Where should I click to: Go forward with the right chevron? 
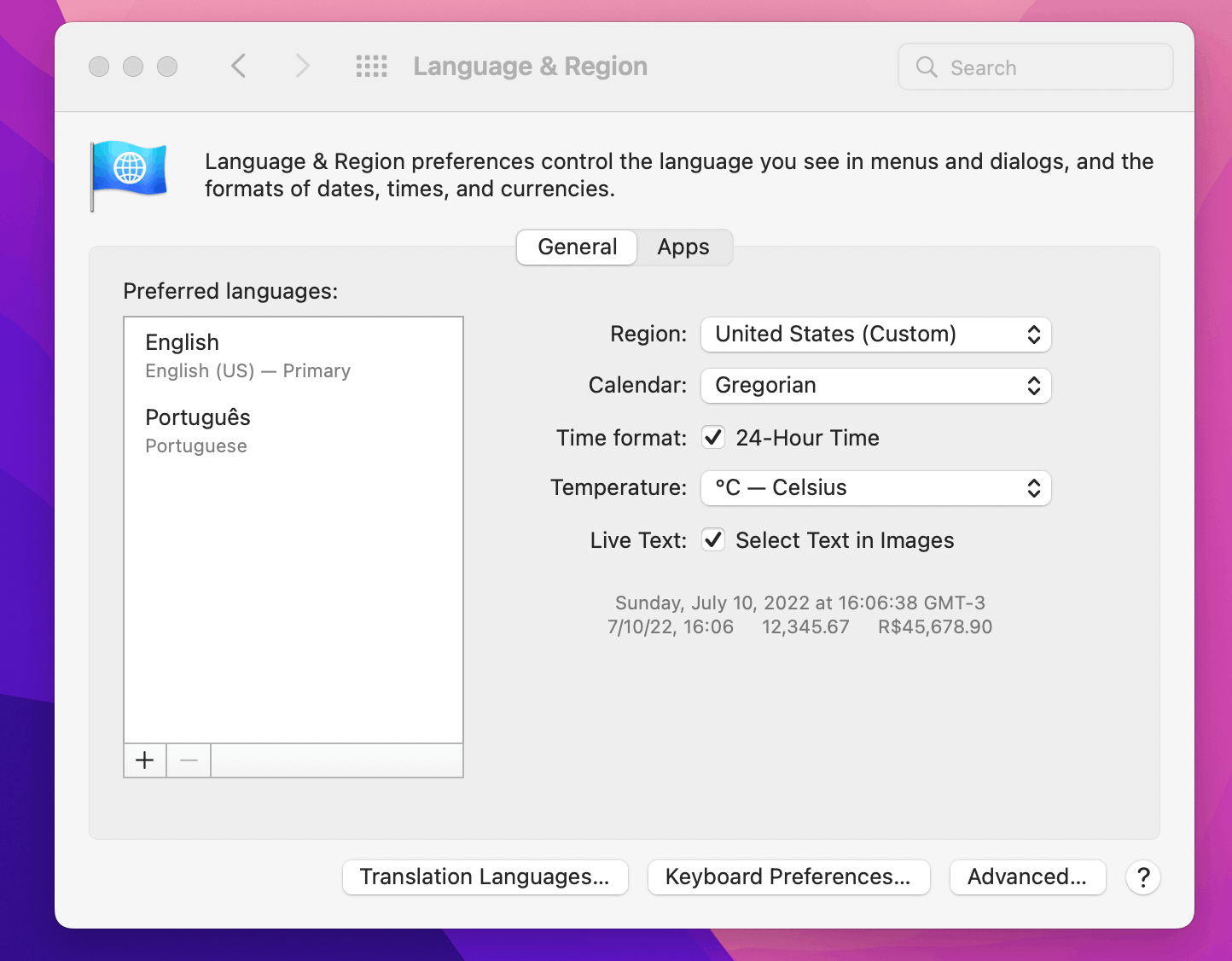[x=302, y=66]
